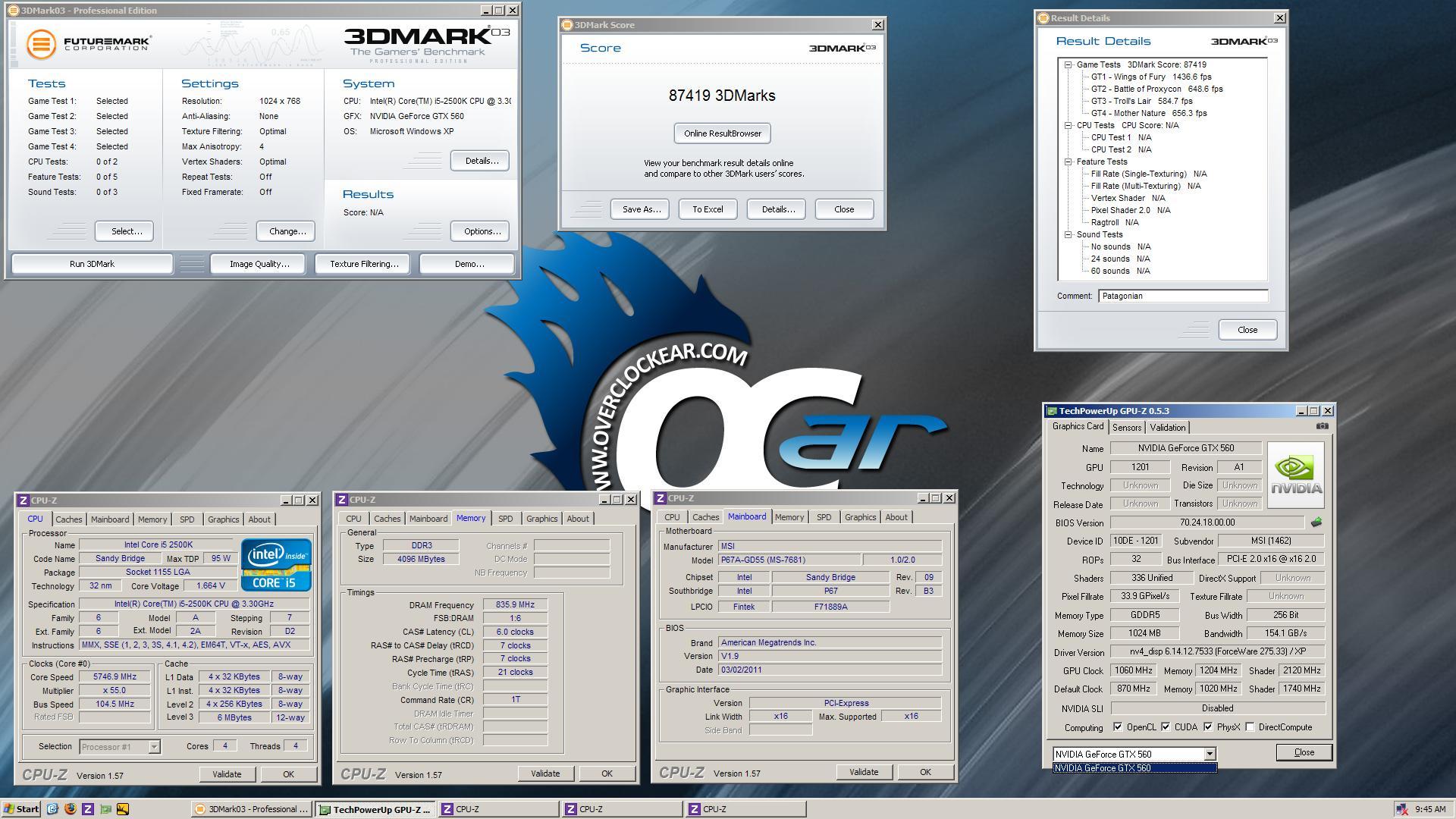Open Online ResultBrowser from score window

point(722,133)
